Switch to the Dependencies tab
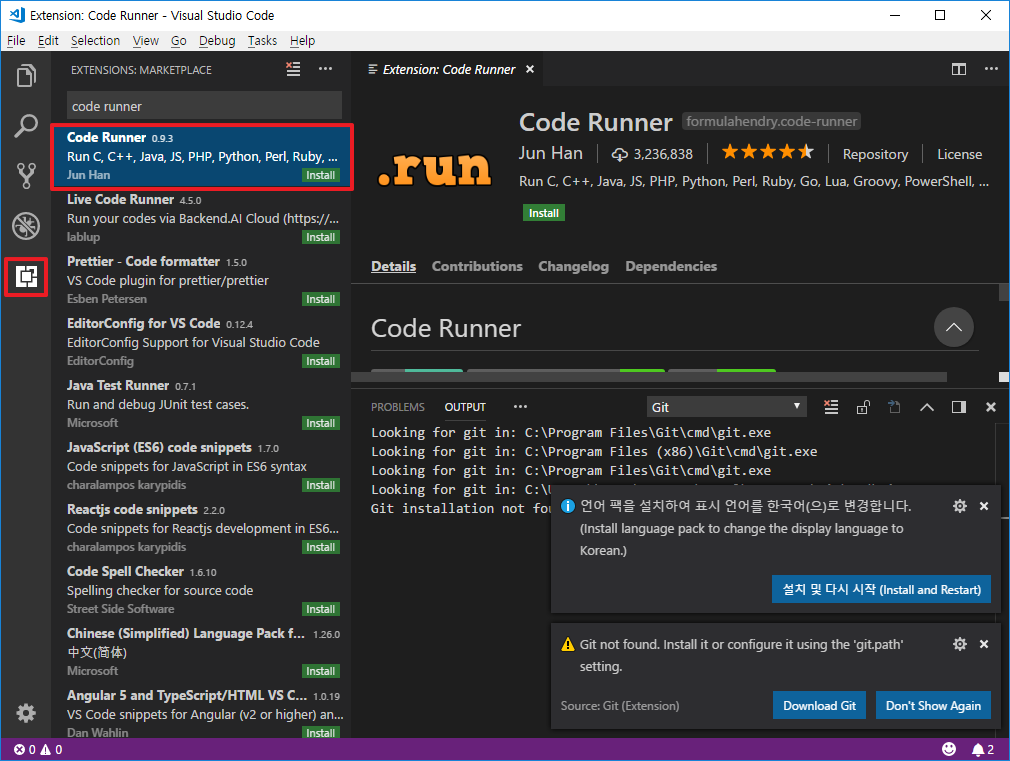 pos(671,266)
